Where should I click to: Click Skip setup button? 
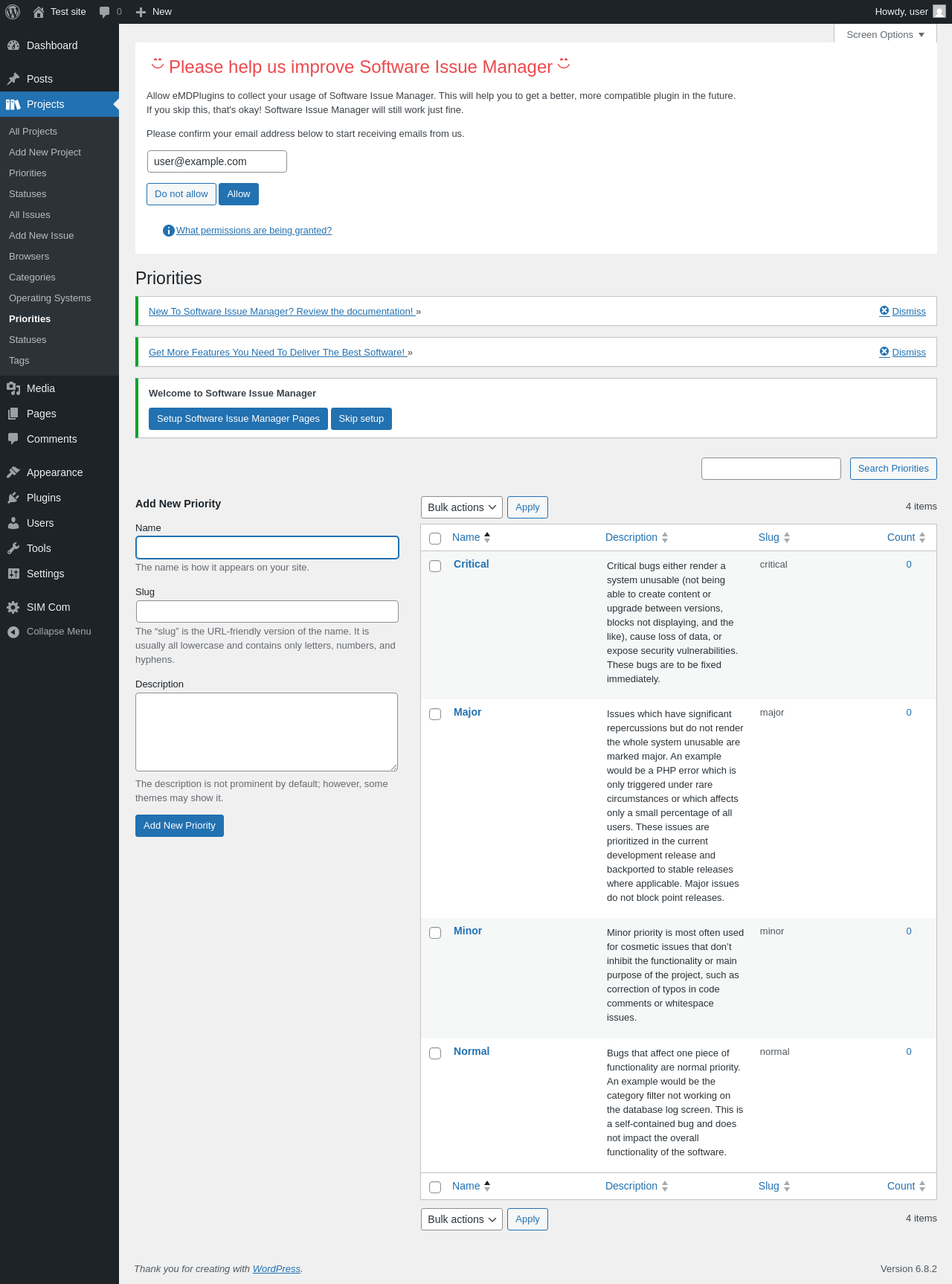tap(361, 419)
